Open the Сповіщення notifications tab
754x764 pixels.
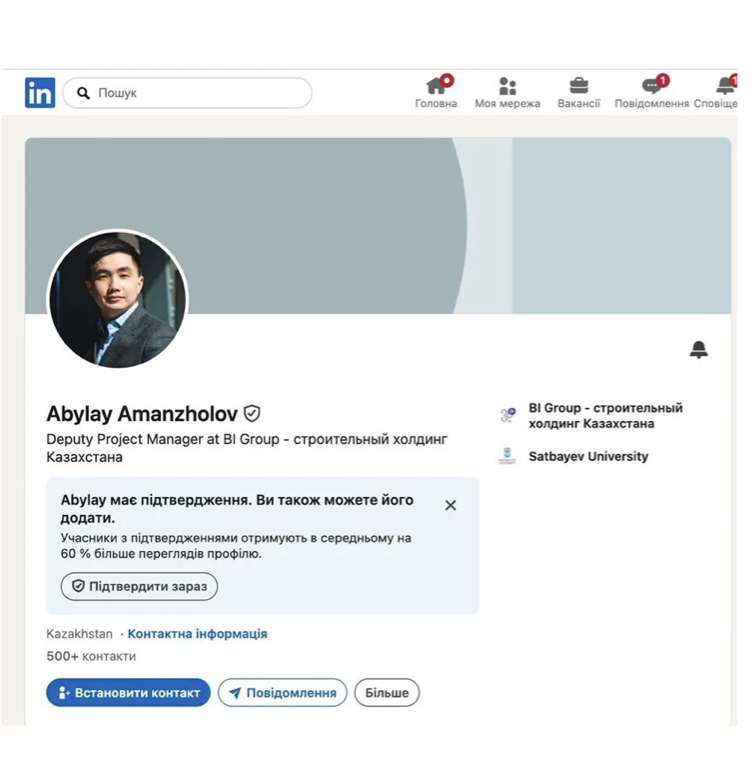tap(716, 92)
